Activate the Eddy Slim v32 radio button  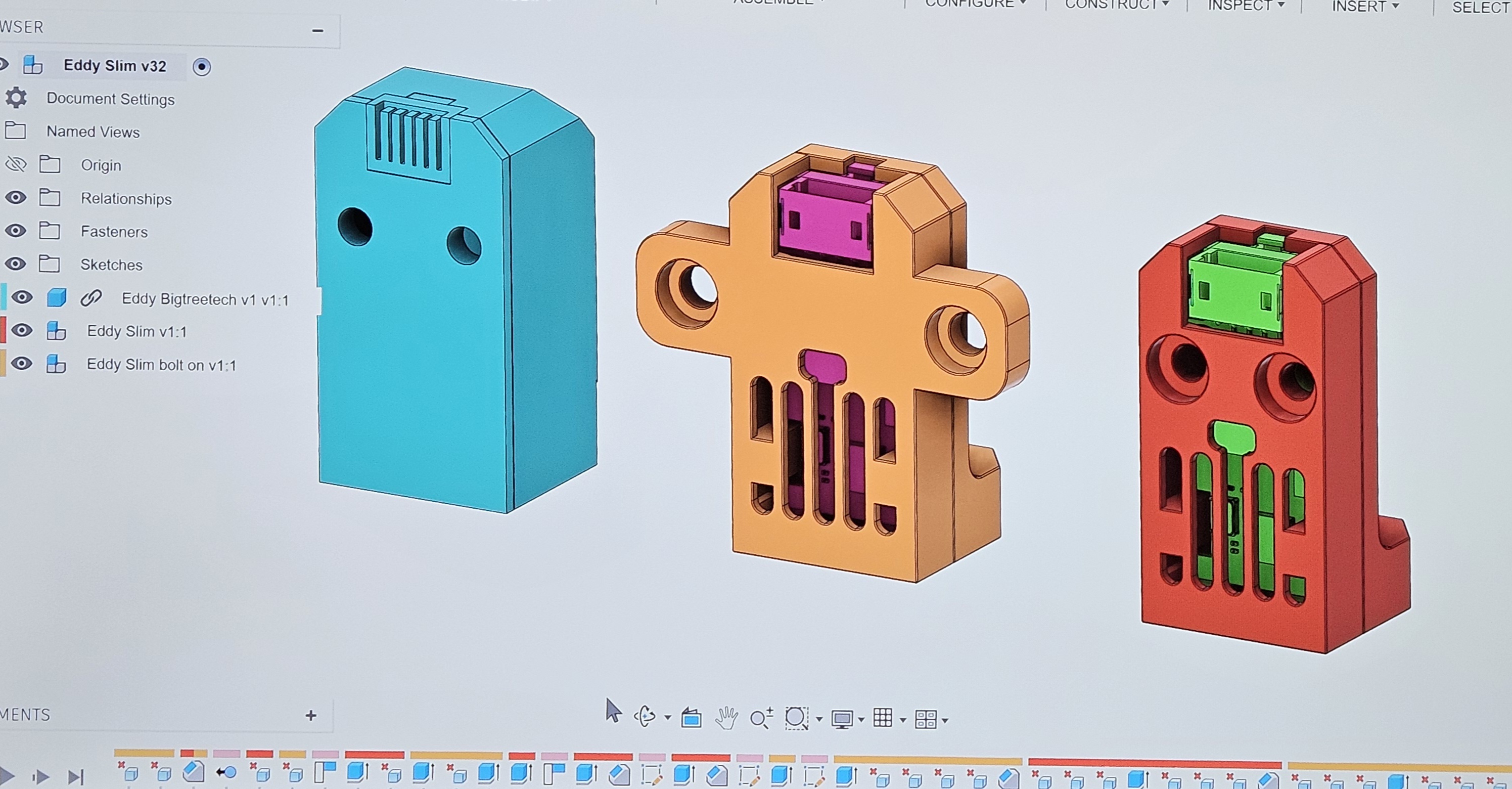tap(201, 67)
